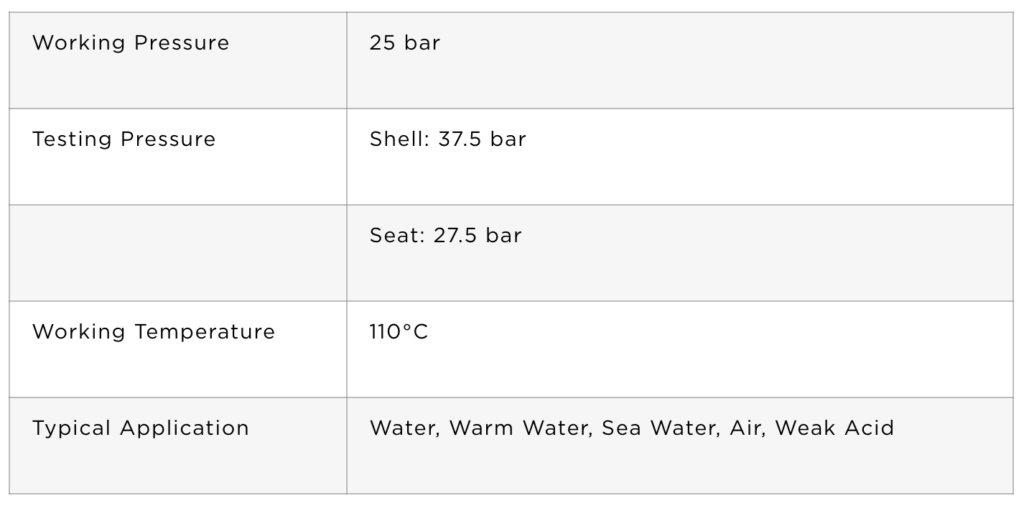Click the word Shell in testing row
Screen dimensions: 1024x506
click(400, 139)
